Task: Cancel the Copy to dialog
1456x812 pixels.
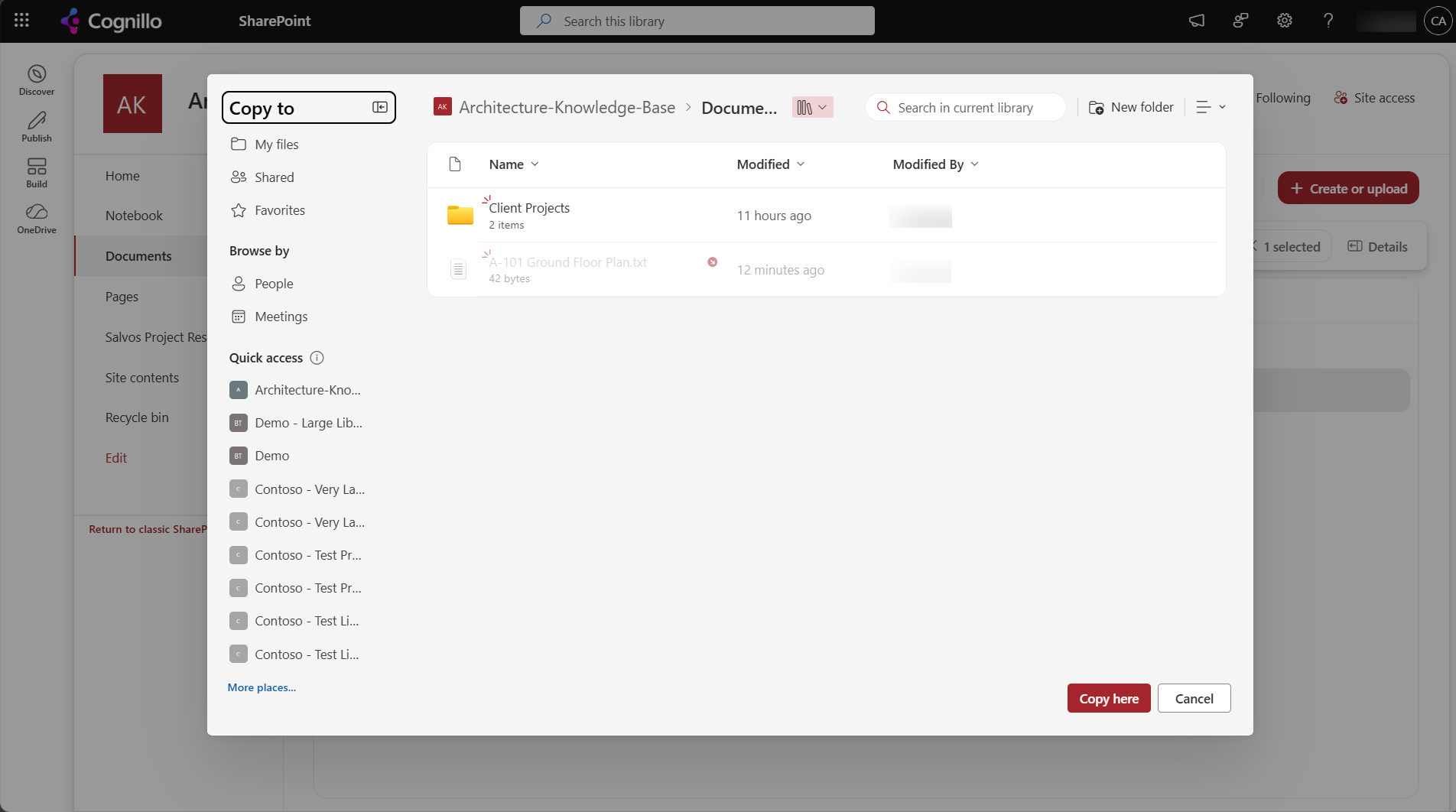Action: click(x=1194, y=698)
